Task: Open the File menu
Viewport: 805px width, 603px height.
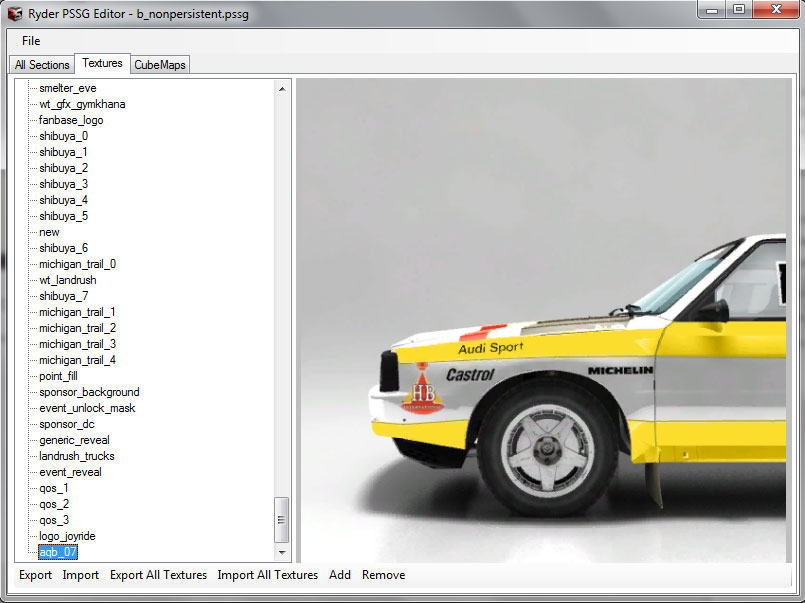Action: pyautogui.click(x=31, y=41)
